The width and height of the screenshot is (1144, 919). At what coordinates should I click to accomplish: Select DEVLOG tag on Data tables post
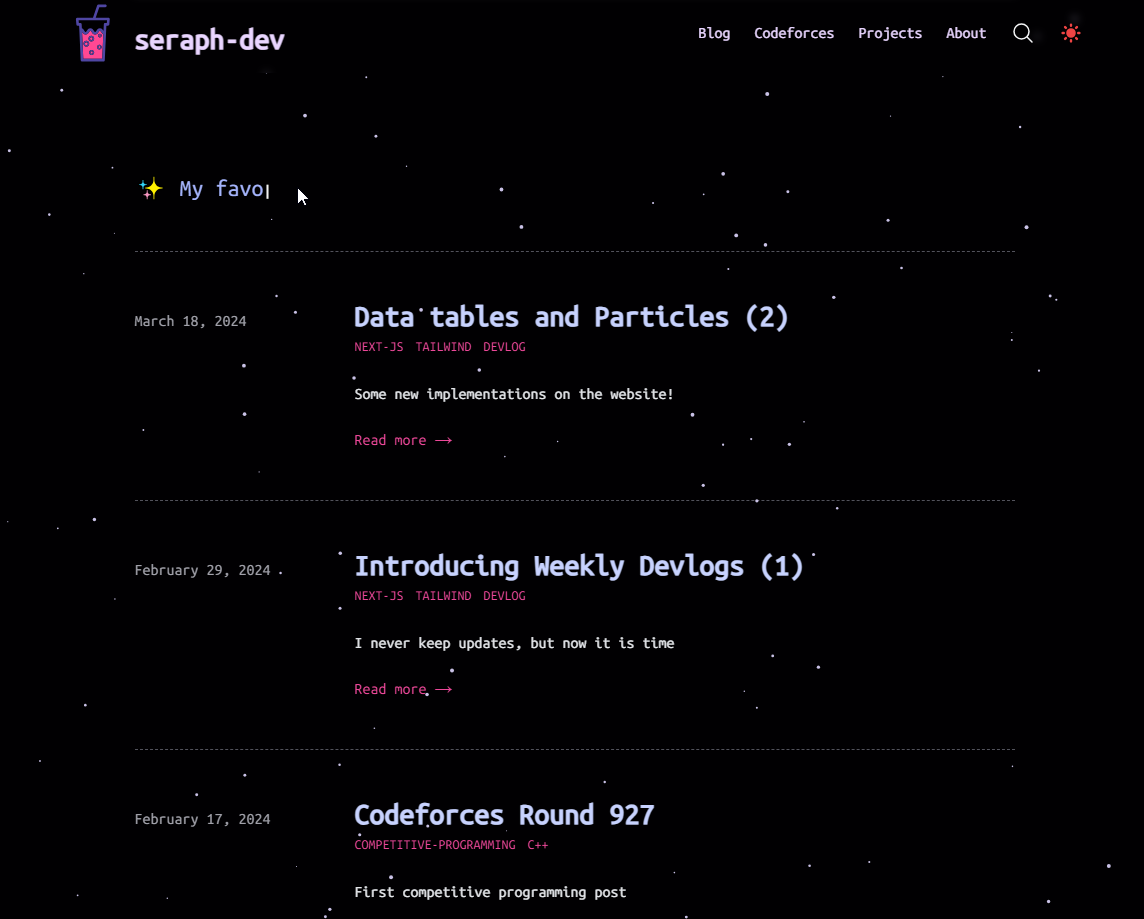click(504, 347)
